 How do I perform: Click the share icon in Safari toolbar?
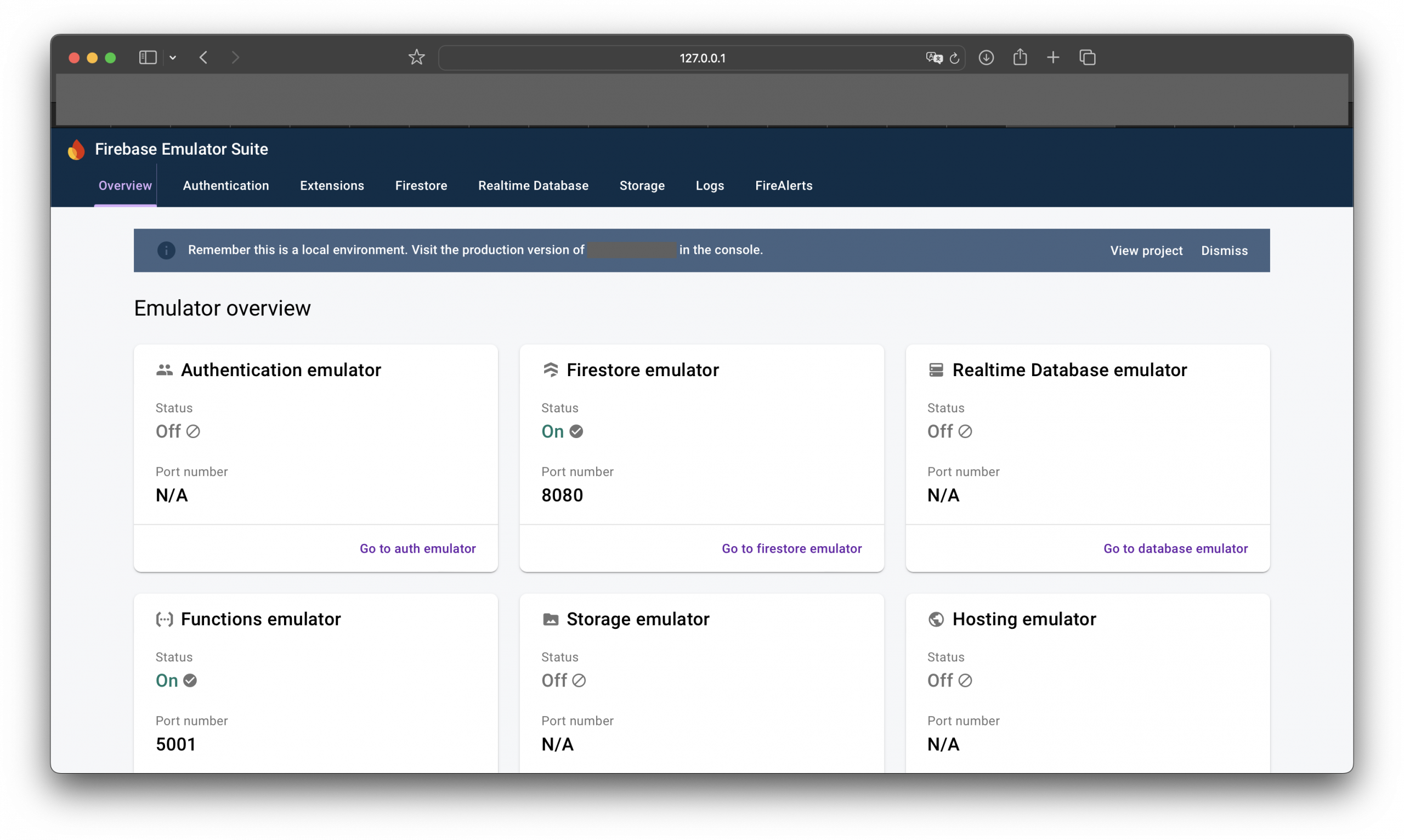pyautogui.click(x=1020, y=57)
